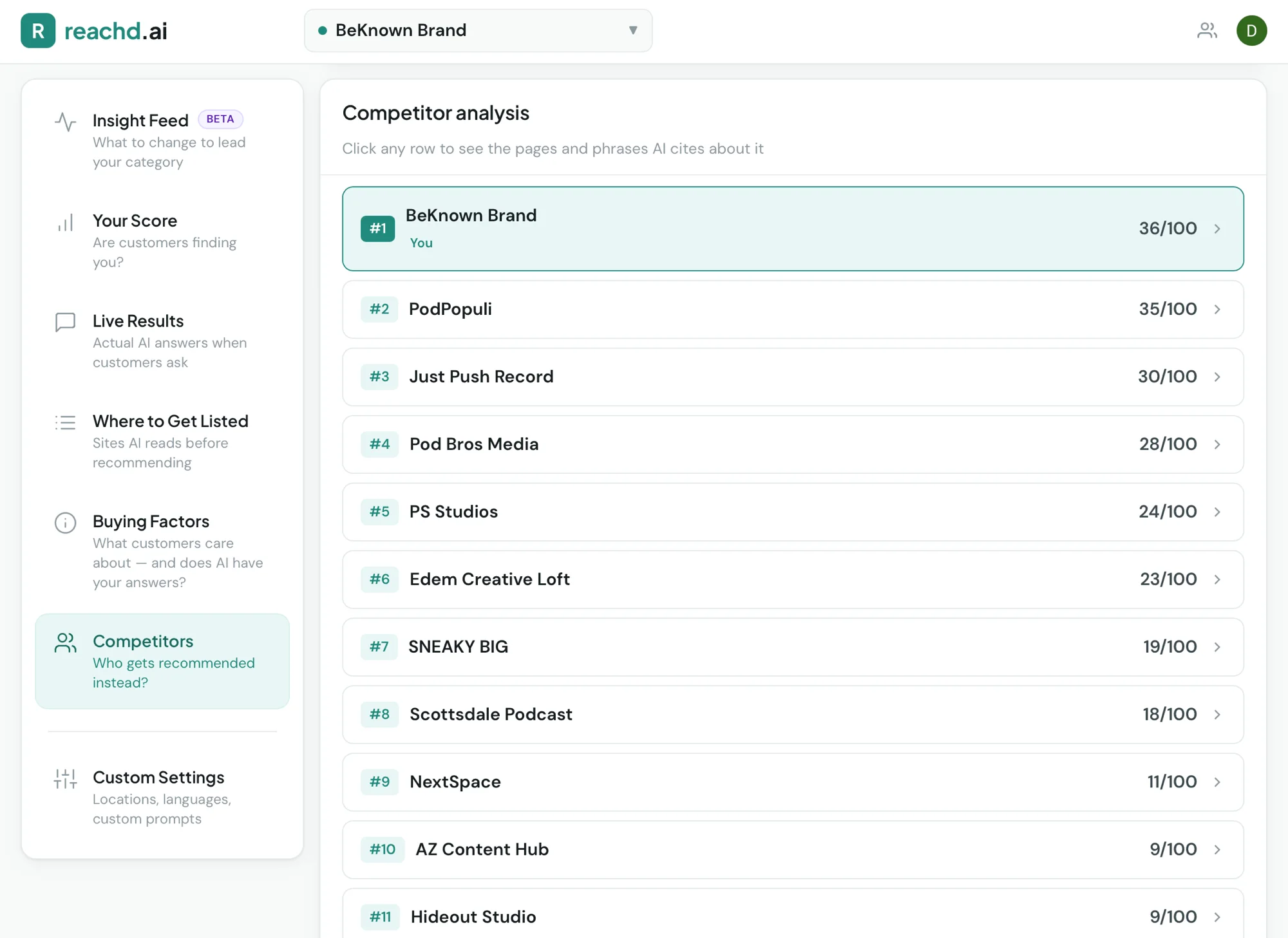Image resolution: width=1288 pixels, height=938 pixels.
Task: Expand the PS Studios row chevron
Action: pyautogui.click(x=1217, y=512)
